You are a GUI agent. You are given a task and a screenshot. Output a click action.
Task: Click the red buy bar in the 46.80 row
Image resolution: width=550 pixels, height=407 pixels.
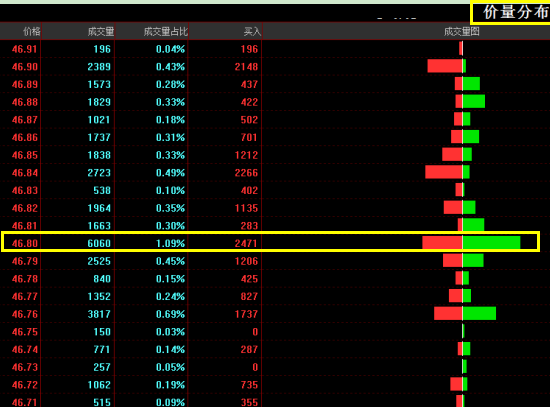tap(442, 242)
